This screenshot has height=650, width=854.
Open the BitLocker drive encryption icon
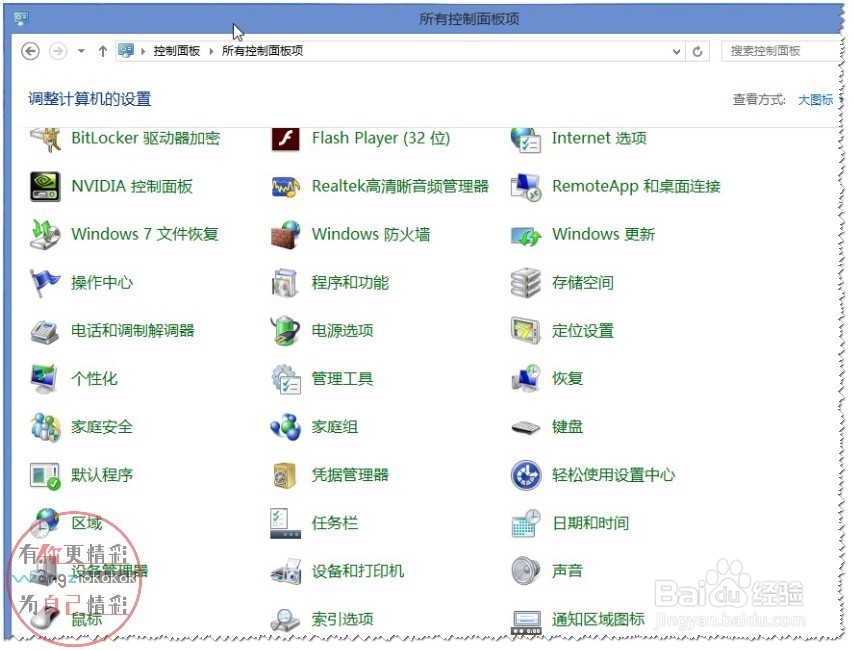pyautogui.click(x=45, y=139)
